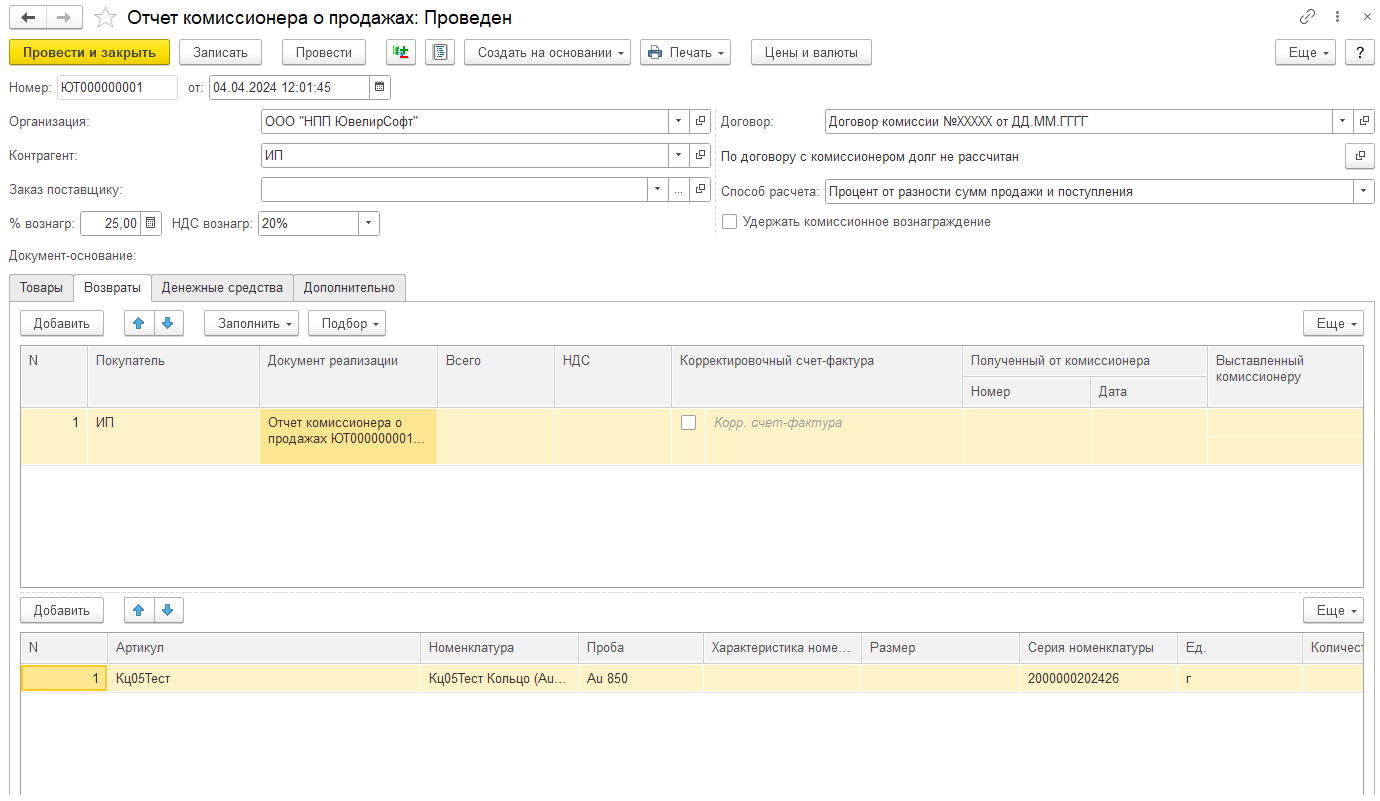Toggle Удержать комиссионное вознаграждение checkbox
Viewport: 1380px width, 801px height.
730,222
